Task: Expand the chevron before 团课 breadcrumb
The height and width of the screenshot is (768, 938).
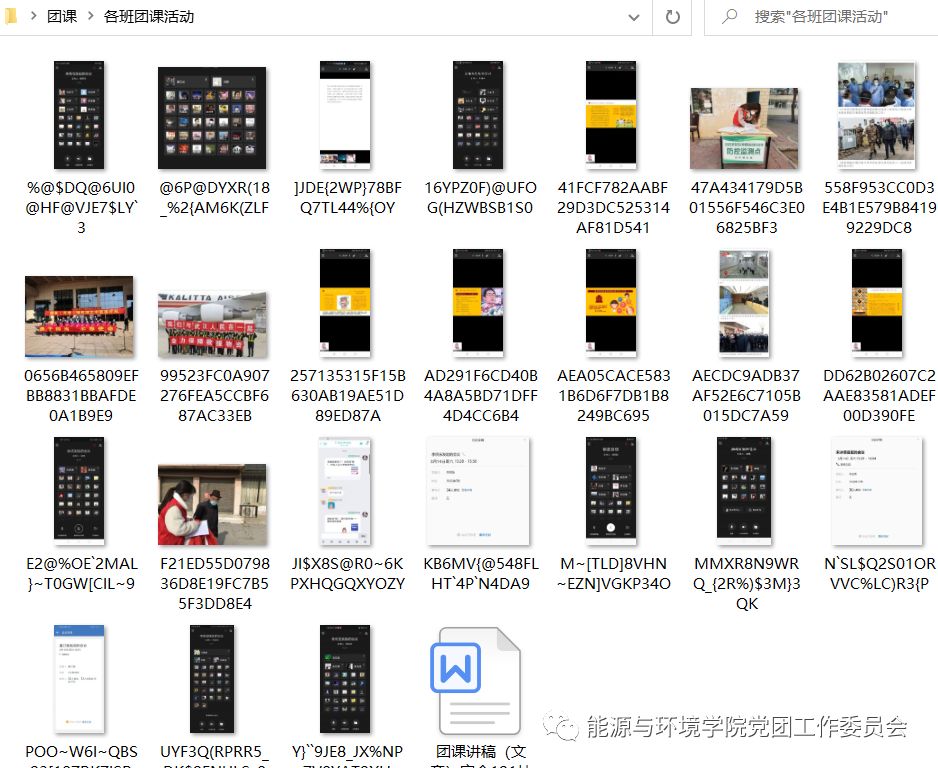Action: click(33, 17)
